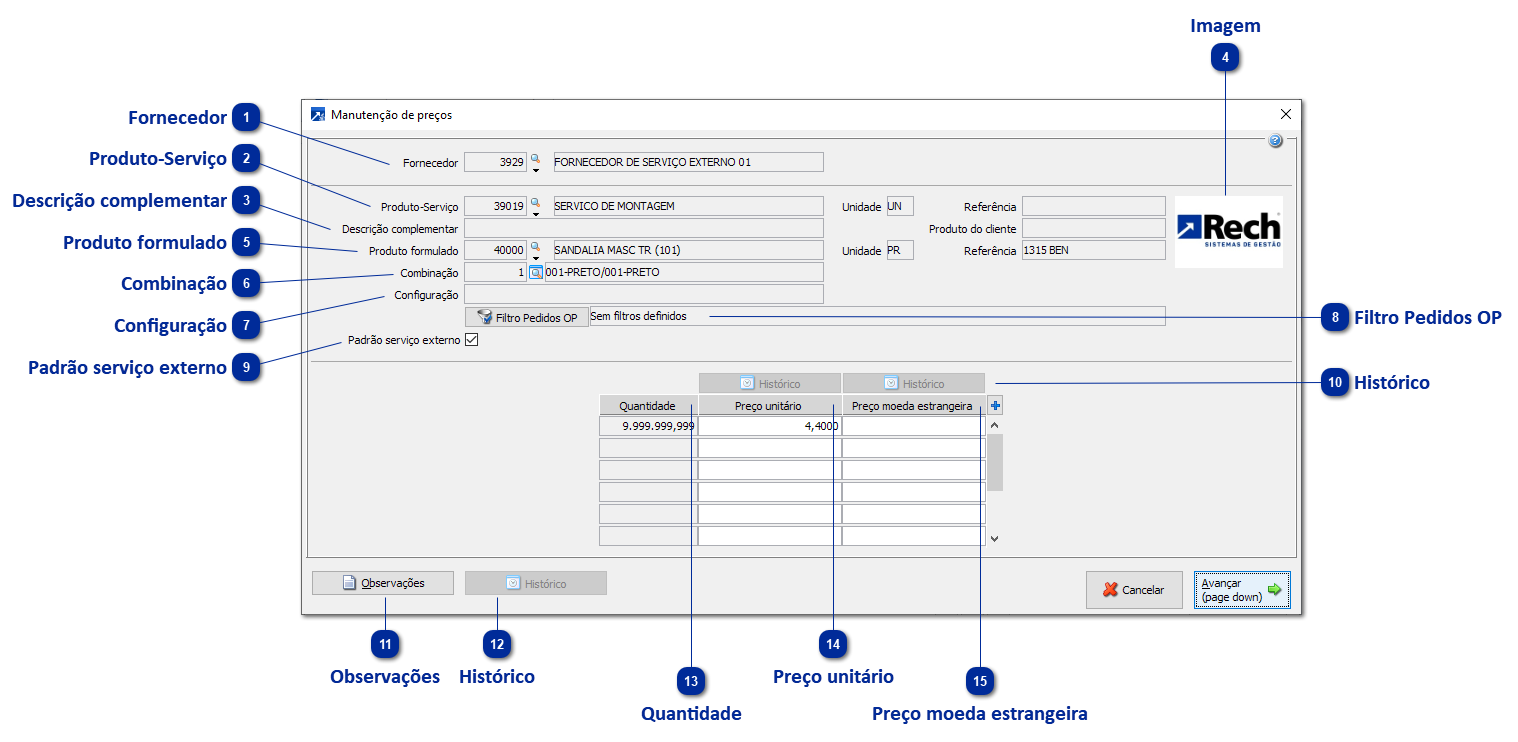The width and height of the screenshot is (1518, 742).
Task: Click the Produto formulado search lookup icon
Action: (x=535, y=246)
